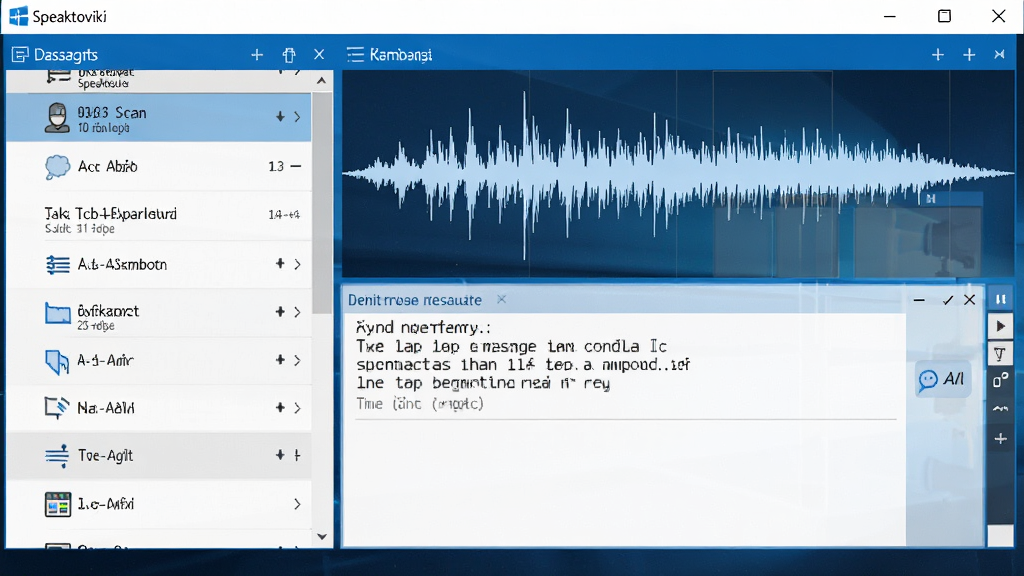Close the Denit rrose mesauate tab
Viewport: 1024px width, 576px height.
coord(502,299)
